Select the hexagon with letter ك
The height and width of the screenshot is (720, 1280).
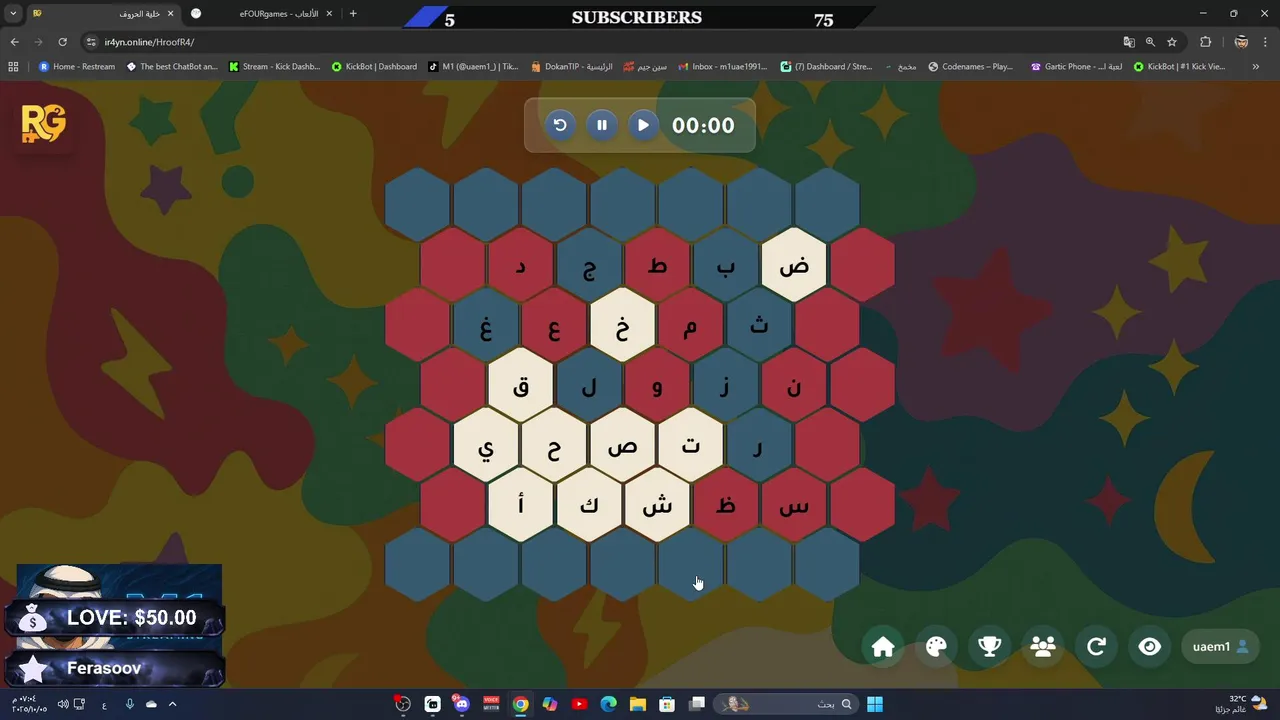coord(589,506)
